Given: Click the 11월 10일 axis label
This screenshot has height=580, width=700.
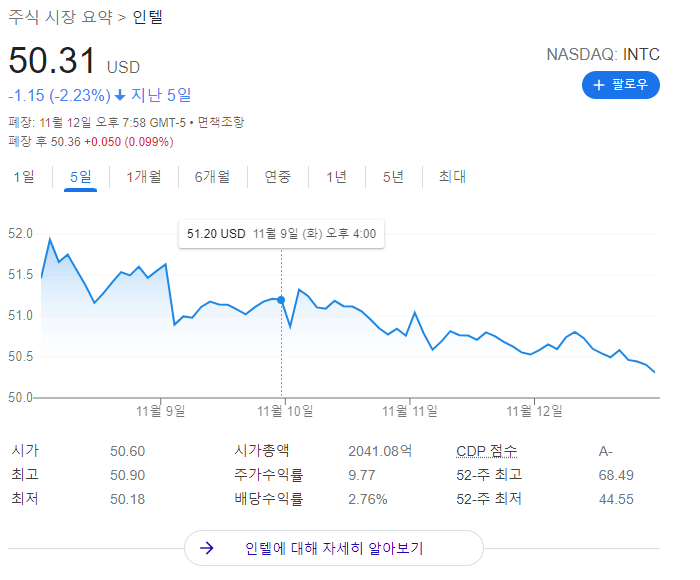Looking at the screenshot, I should tap(285, 411).
